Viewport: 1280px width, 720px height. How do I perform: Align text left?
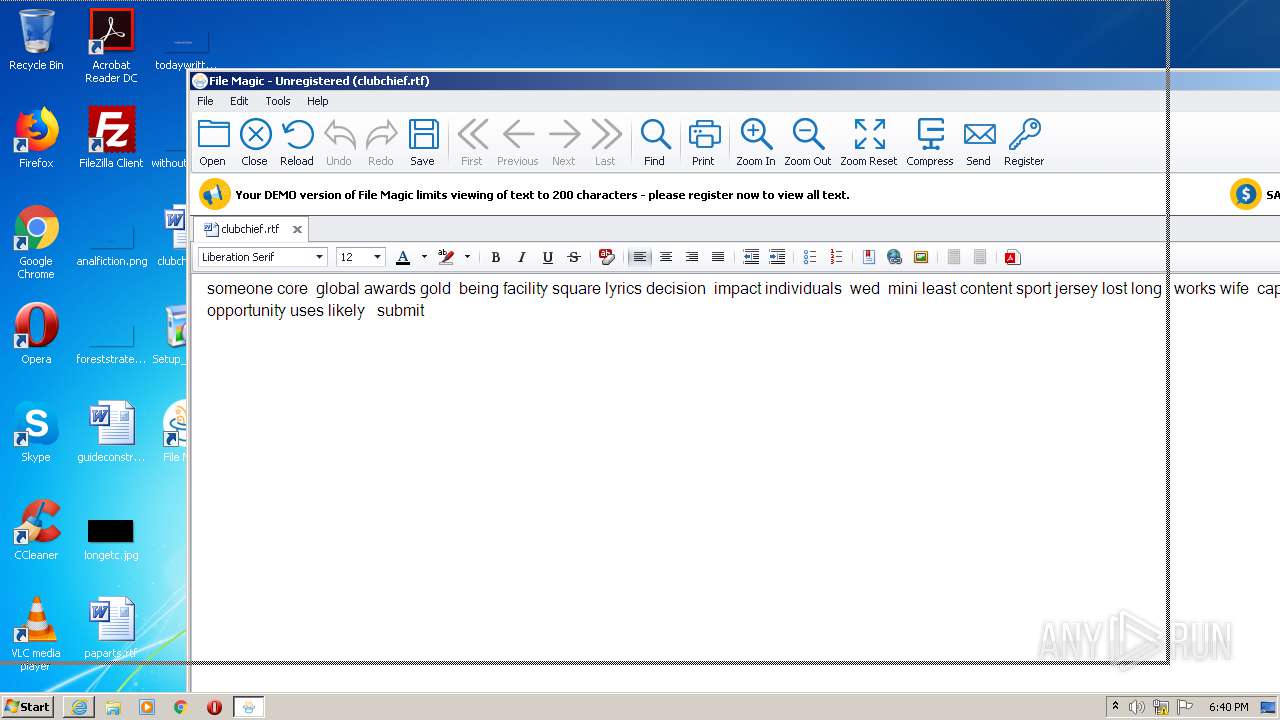click(639, 257)
